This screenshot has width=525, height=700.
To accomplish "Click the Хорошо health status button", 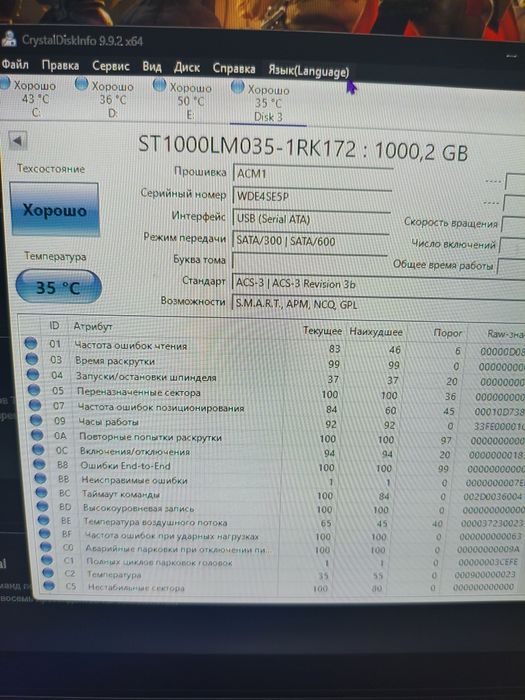I will (54, 209).
